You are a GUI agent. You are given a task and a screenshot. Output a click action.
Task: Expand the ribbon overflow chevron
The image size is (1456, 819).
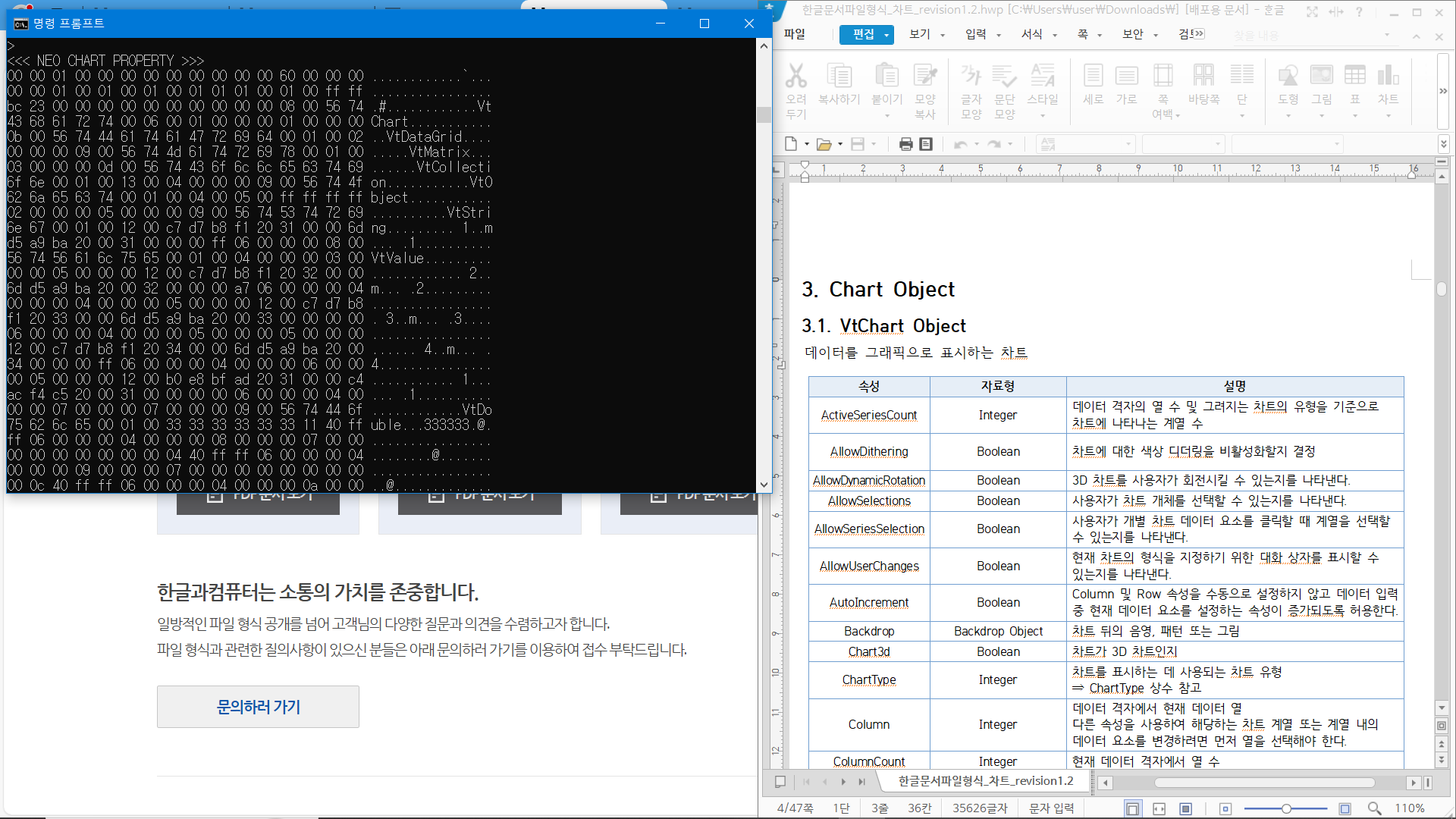(x=1443, y=91)
